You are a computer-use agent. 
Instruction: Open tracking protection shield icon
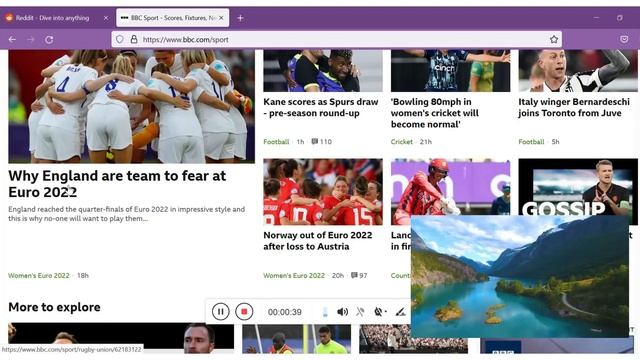(120, 40)
